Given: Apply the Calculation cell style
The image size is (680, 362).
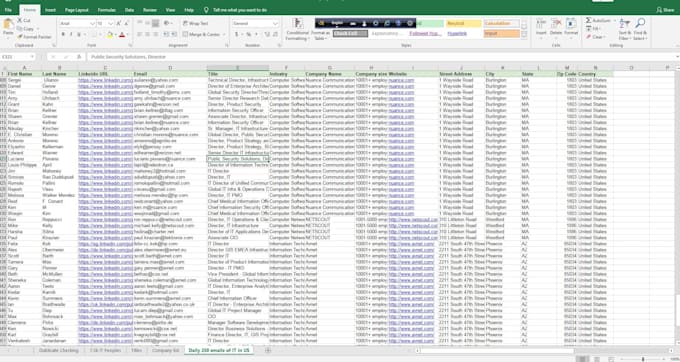Looking at the screenshot, I should (x=501, y=23).
